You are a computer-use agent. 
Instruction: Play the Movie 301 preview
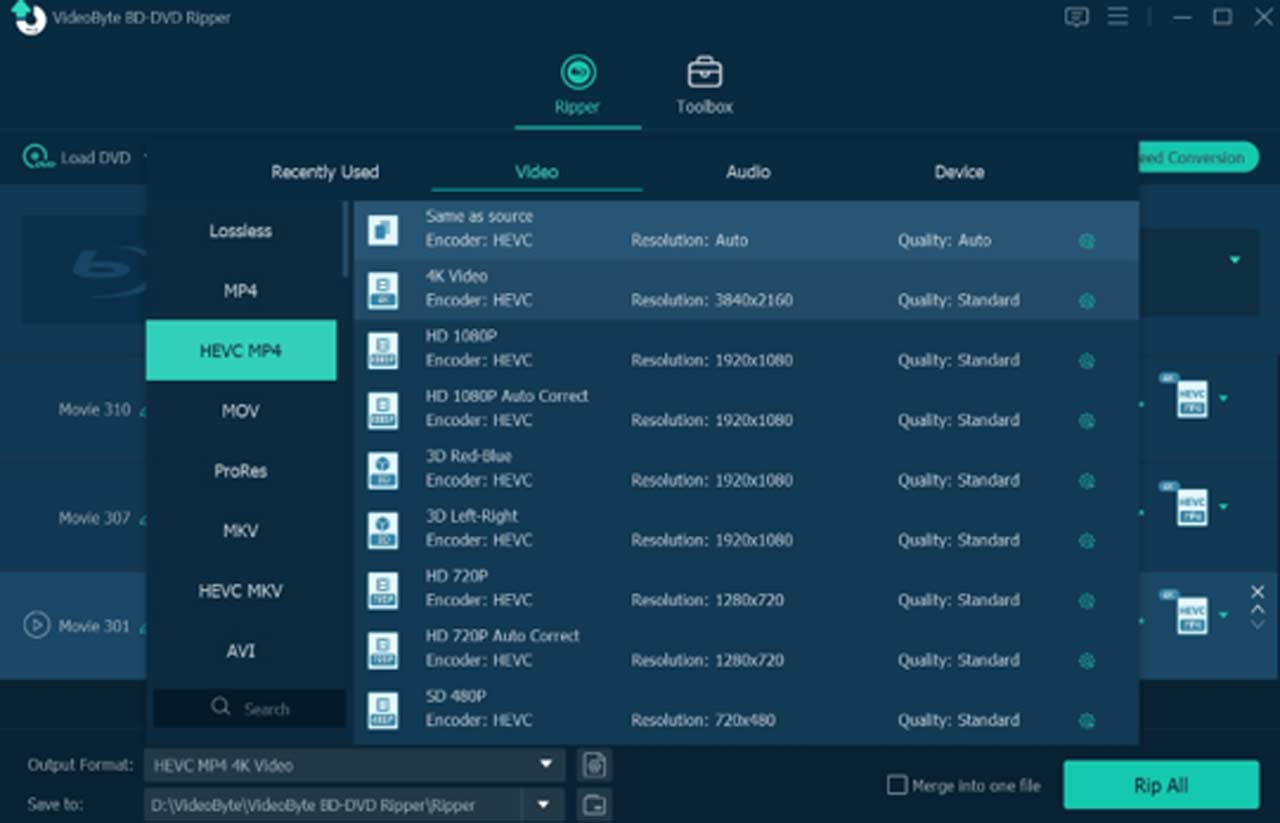[36, 626]
